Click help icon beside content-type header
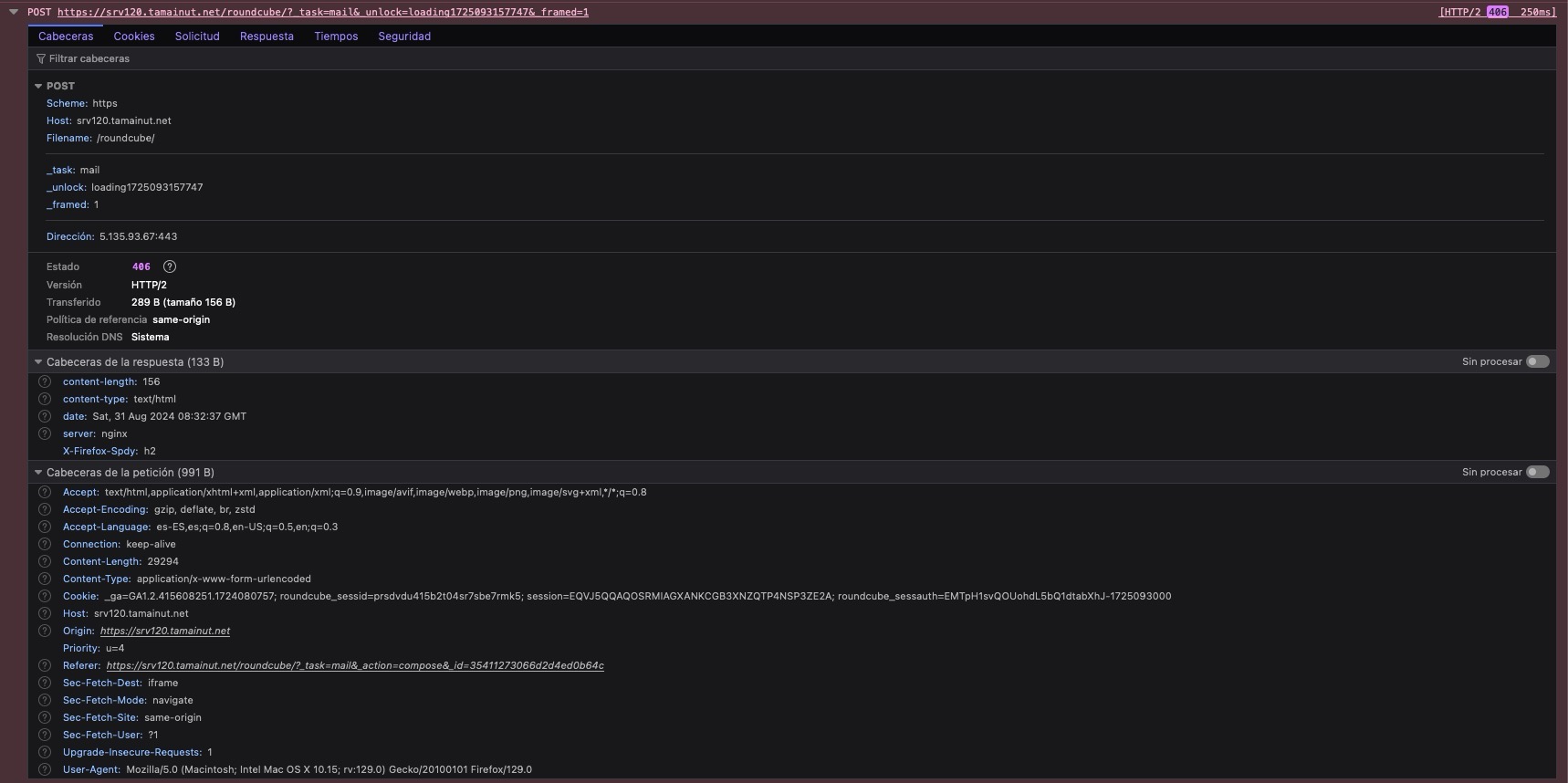Image resolution: width=1568 pixels, height=783 pixels. pos(44,399)
